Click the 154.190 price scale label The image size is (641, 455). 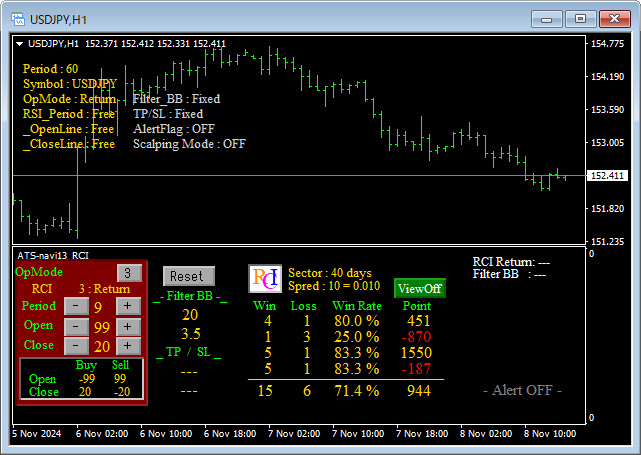click(607, 76)
